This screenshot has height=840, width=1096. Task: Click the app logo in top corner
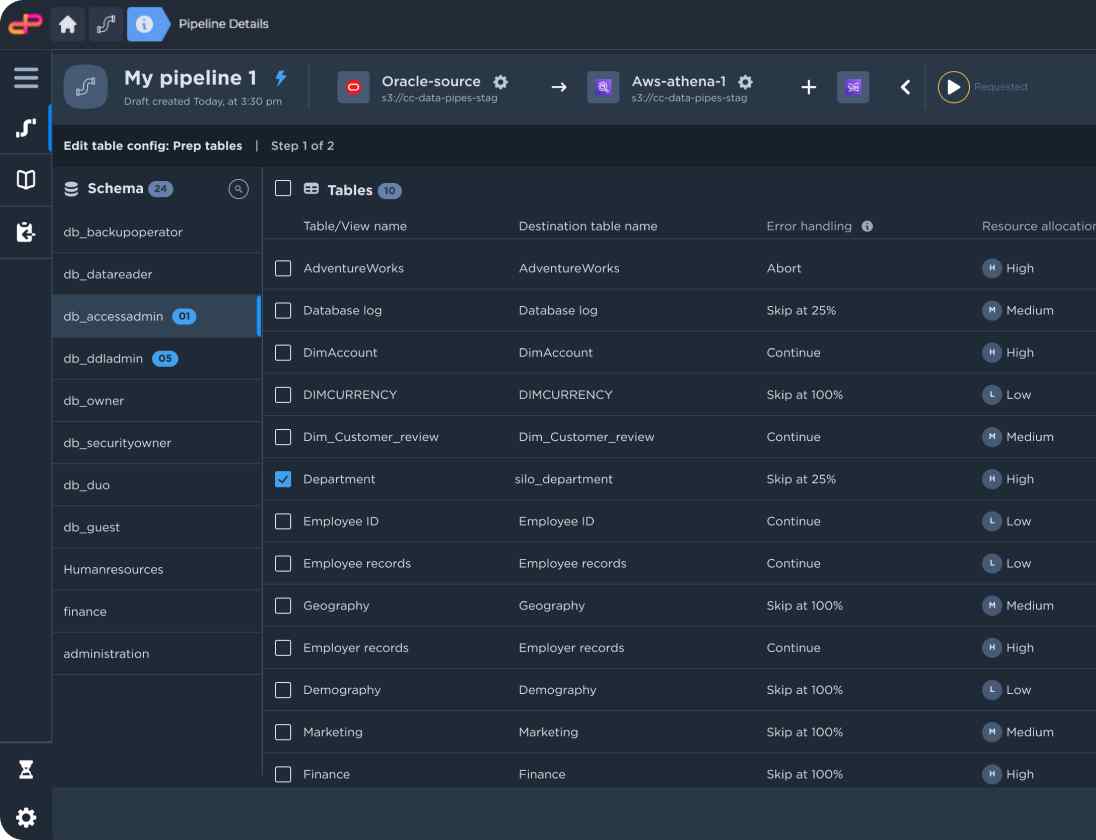(x=25, y=24)
